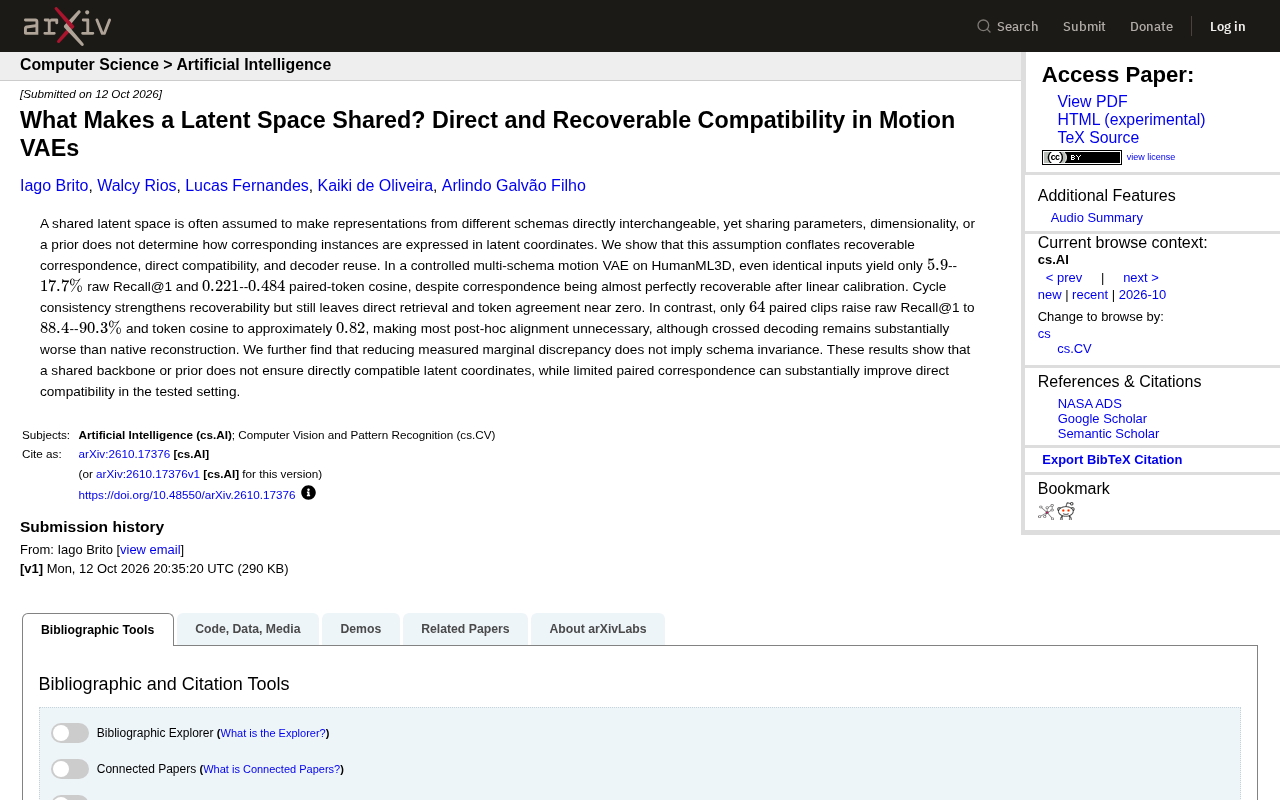The width and height of the screenshot is (1280, 800).
Task: Open the 2026-10 monthly listing
Action: coord(1142,295)
